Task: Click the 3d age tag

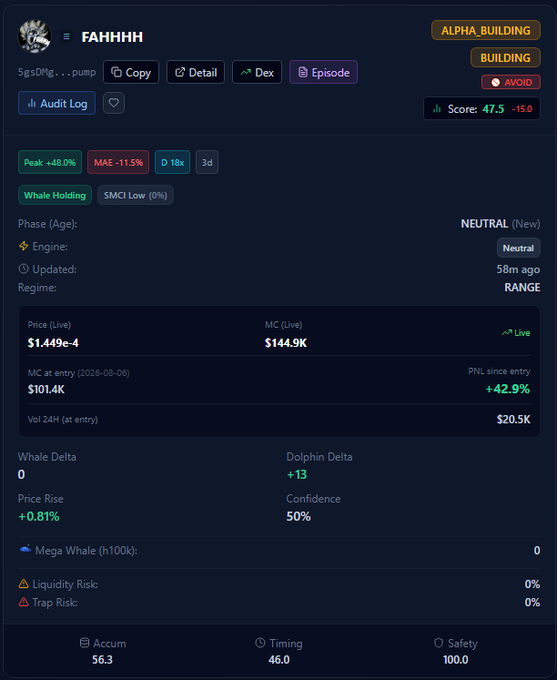Action: coord(207,162)
